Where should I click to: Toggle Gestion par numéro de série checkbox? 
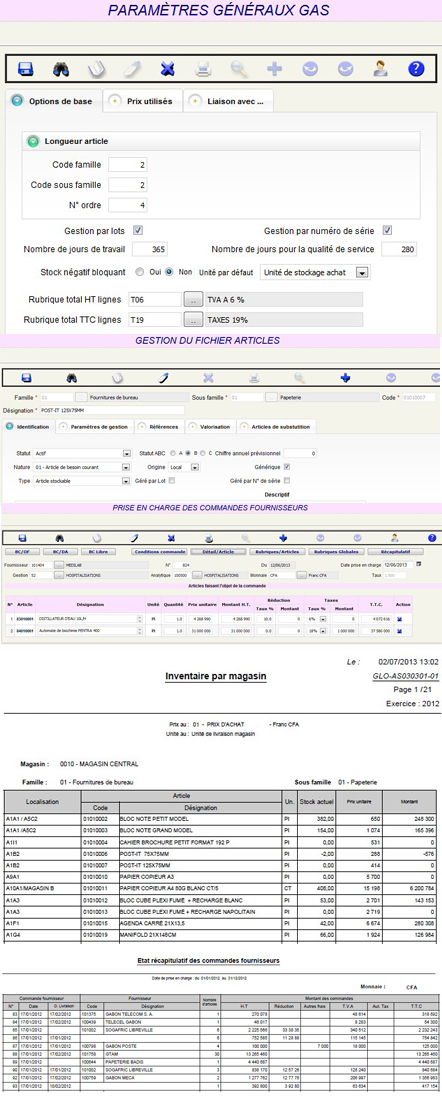pyautogui.click(x=387, y=230)
